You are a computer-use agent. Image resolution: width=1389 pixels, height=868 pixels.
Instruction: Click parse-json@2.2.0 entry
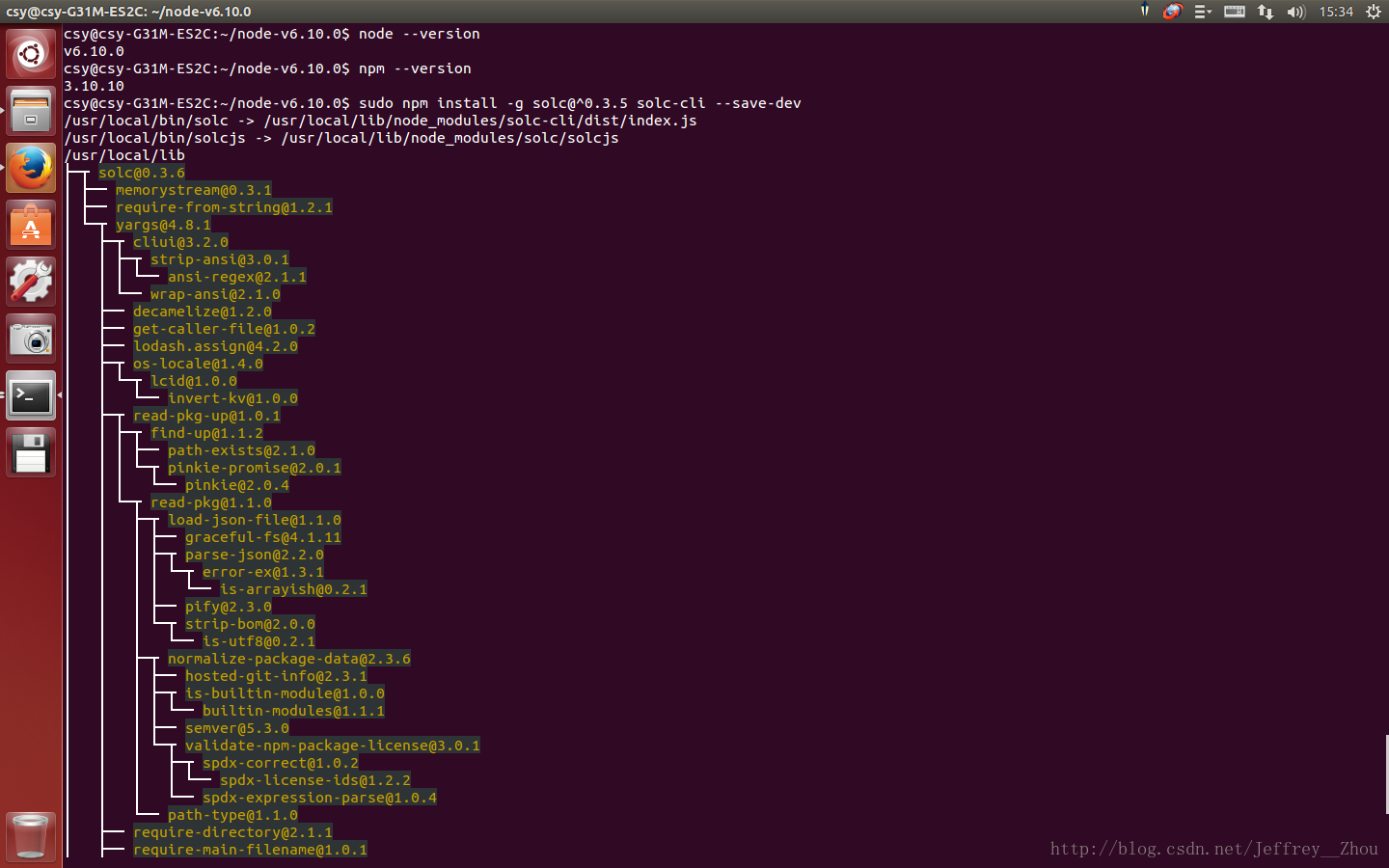point(255,555)
